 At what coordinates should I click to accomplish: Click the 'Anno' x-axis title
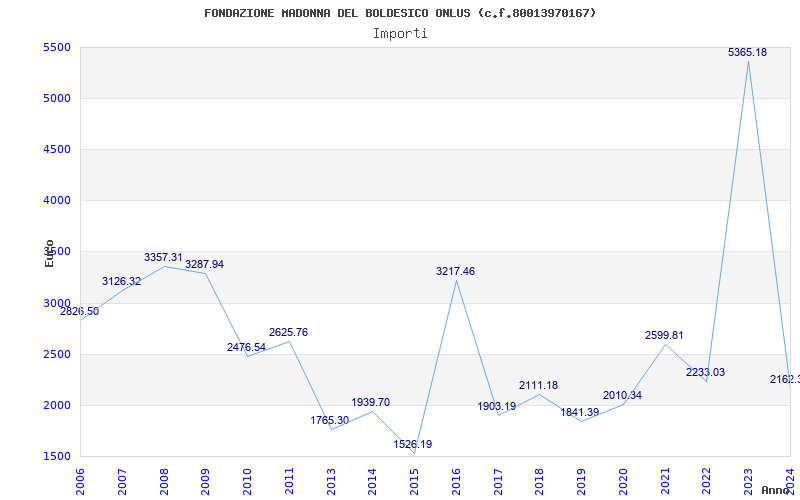click(775, 490)
